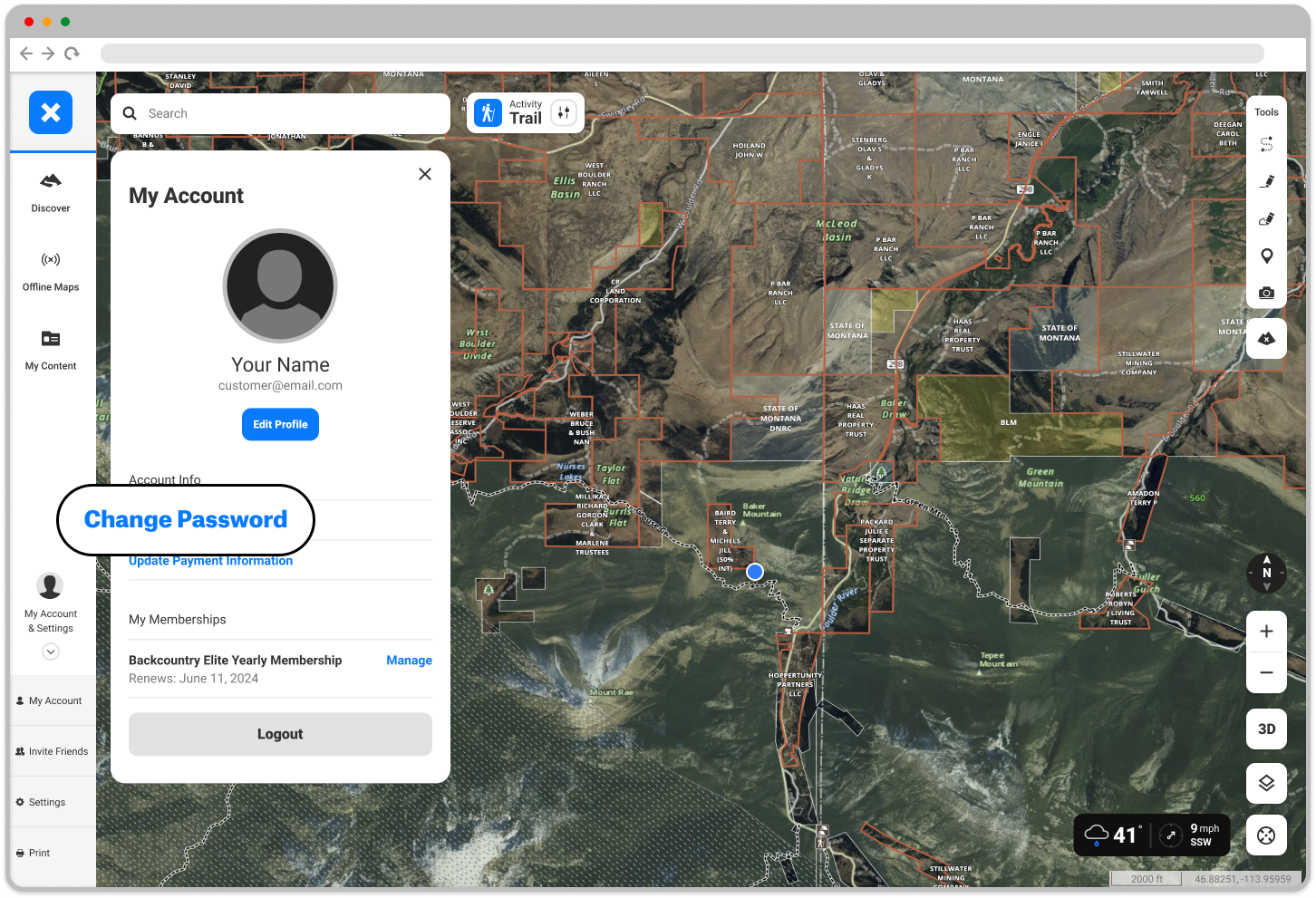Open Offline Maps from the sidebar
Screen dimensions: 1316x898
pyautogui.click(x=51, y=272)
